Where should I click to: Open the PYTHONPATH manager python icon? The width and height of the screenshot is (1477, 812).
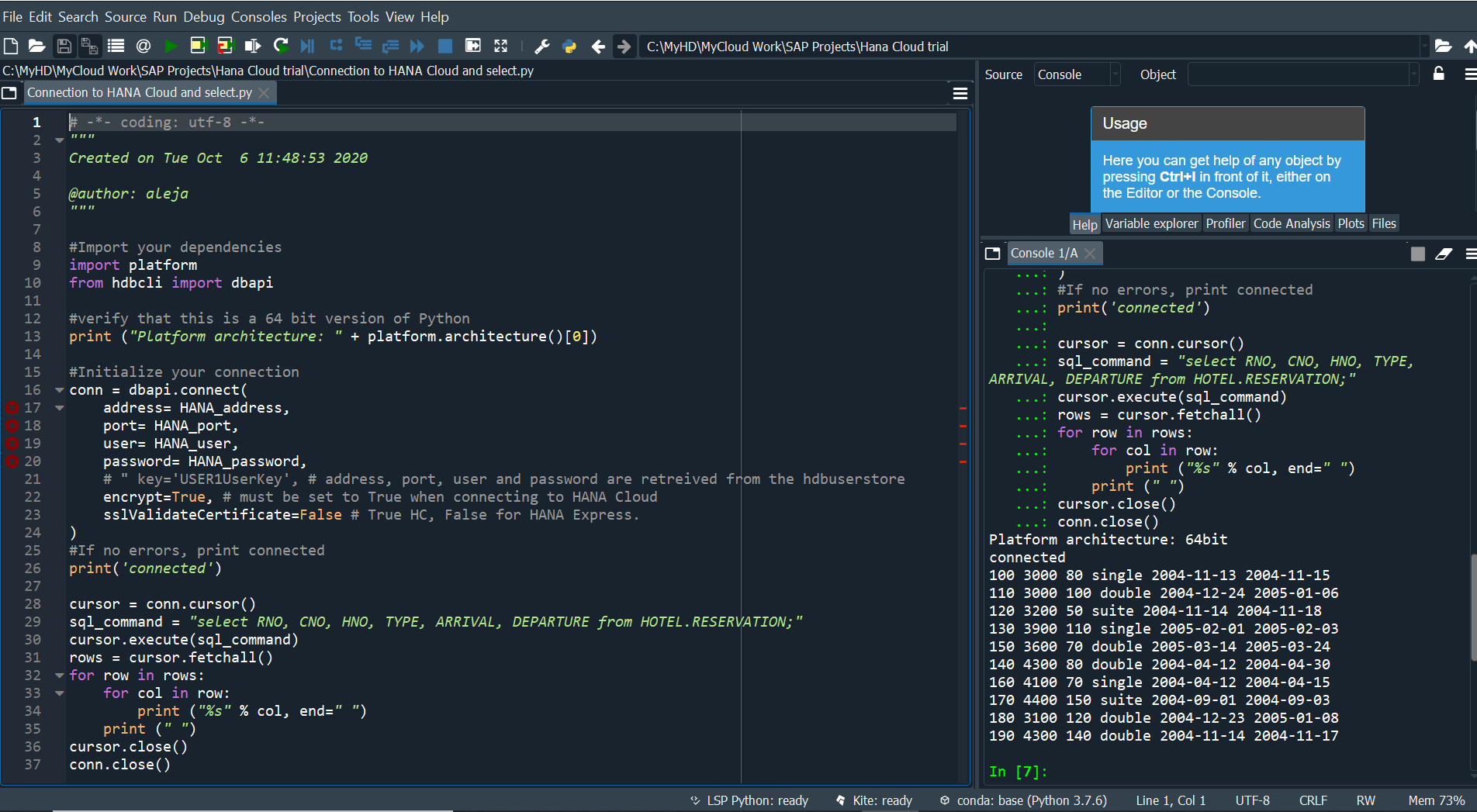pyautogui.click(x=569, y=47)
